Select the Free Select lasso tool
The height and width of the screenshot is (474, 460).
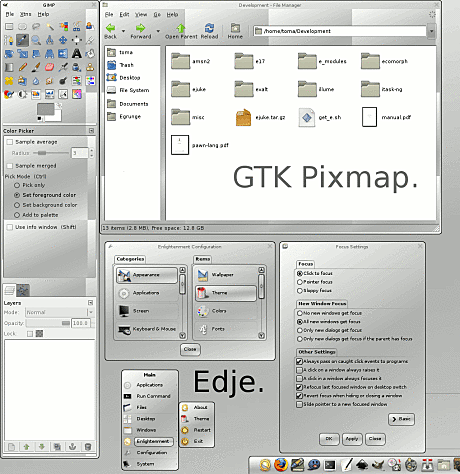36,26
